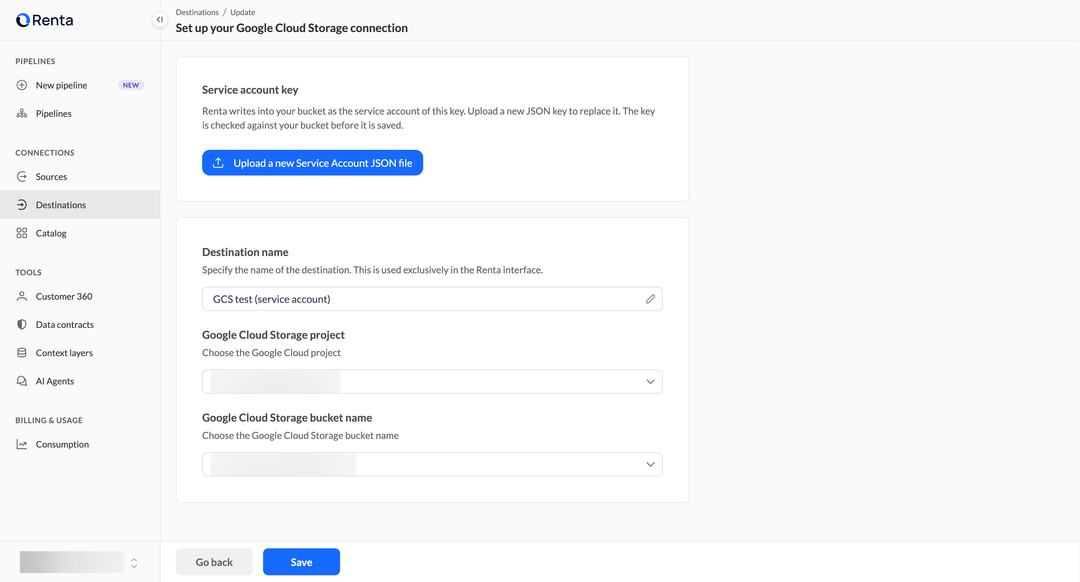
Task: Click the Catalog grid icon
Action: (x=22, y=233)
